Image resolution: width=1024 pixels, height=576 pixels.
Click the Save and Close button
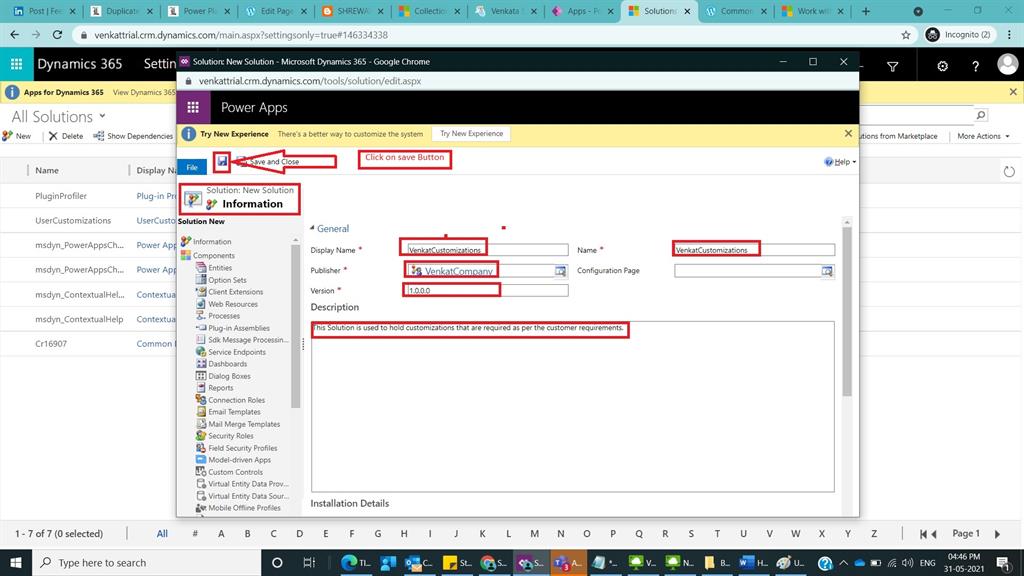pos(272,160)
